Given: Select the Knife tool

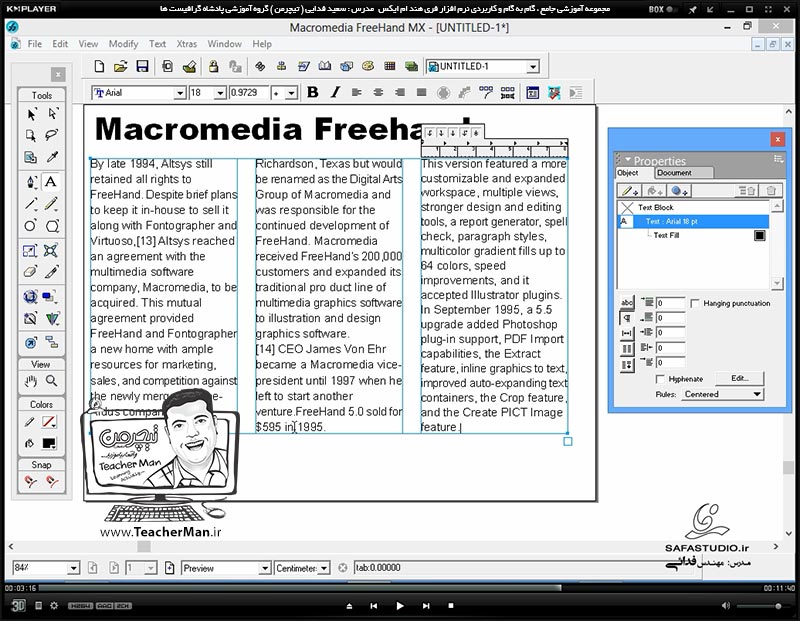Looking at the screenshot, I should pos(52,271).
